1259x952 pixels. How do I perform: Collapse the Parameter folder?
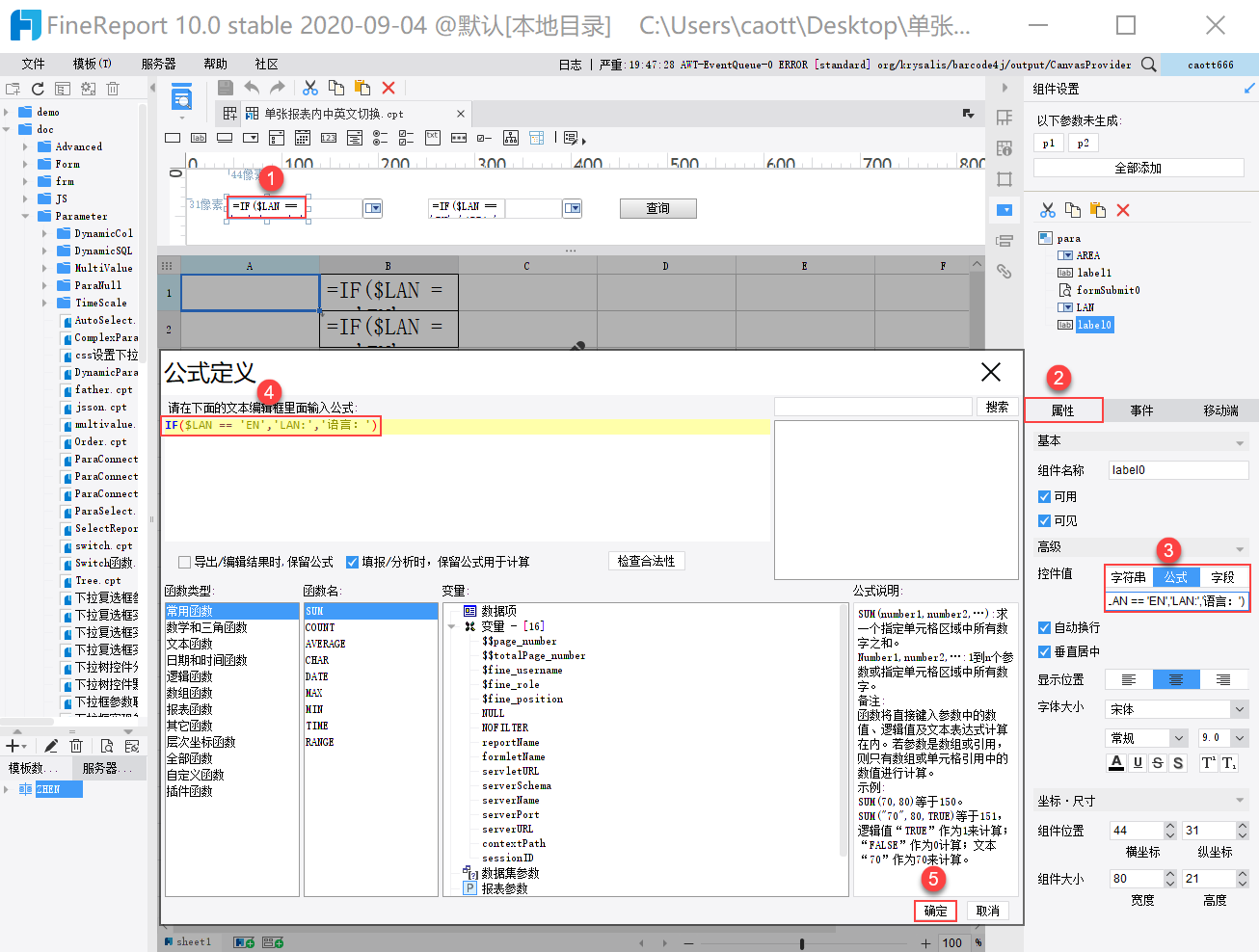25,216
